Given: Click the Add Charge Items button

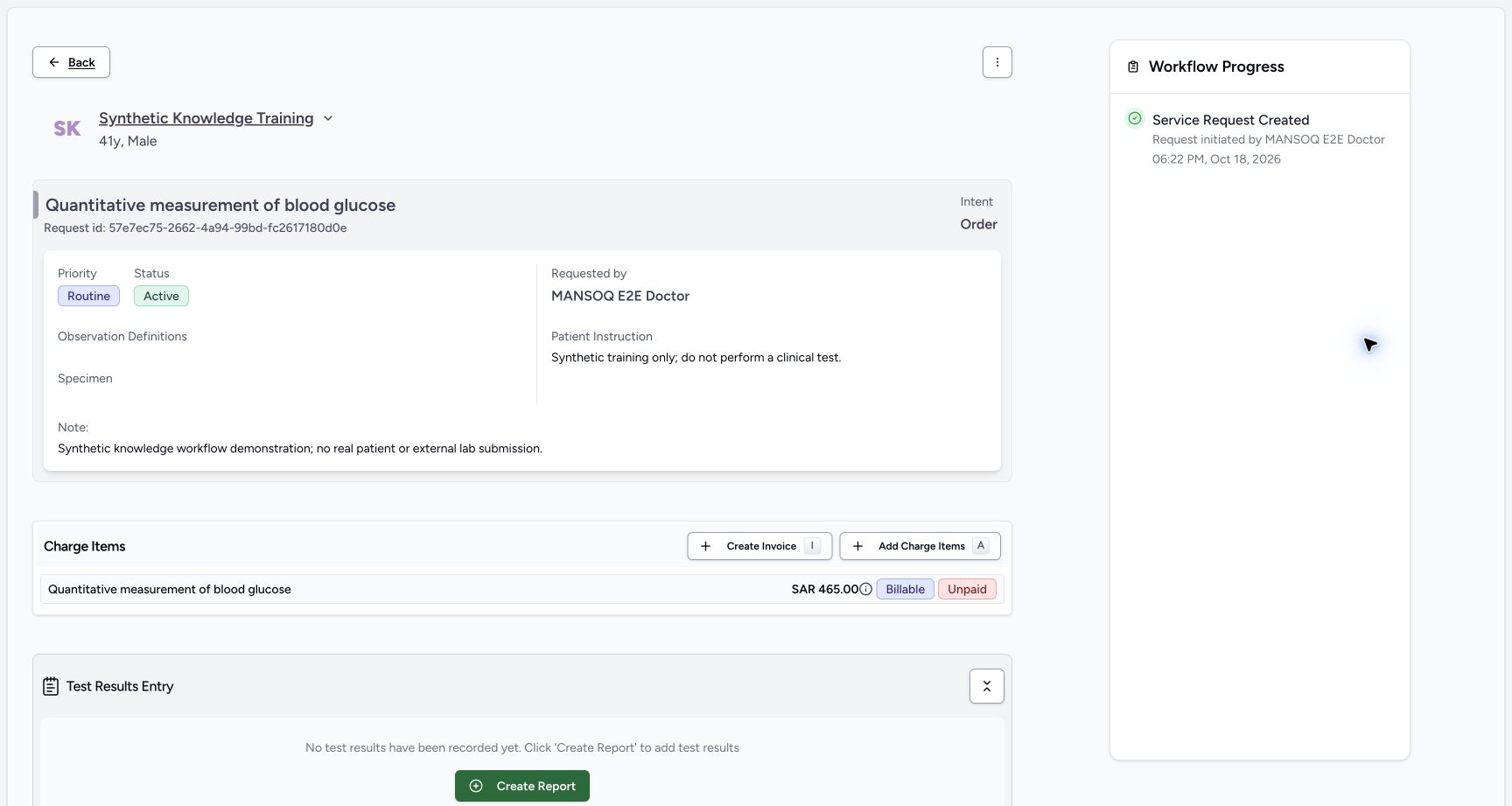Looking at the screenshot, I should tap(920, 546).
